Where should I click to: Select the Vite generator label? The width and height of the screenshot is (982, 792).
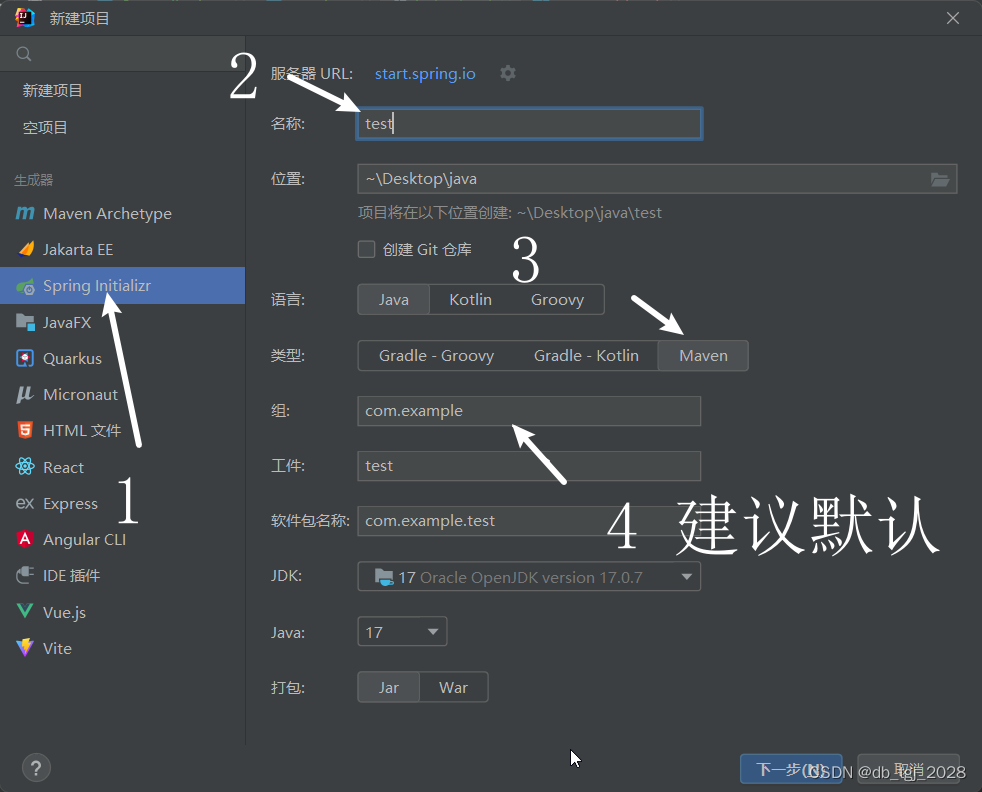pos(57,648)
